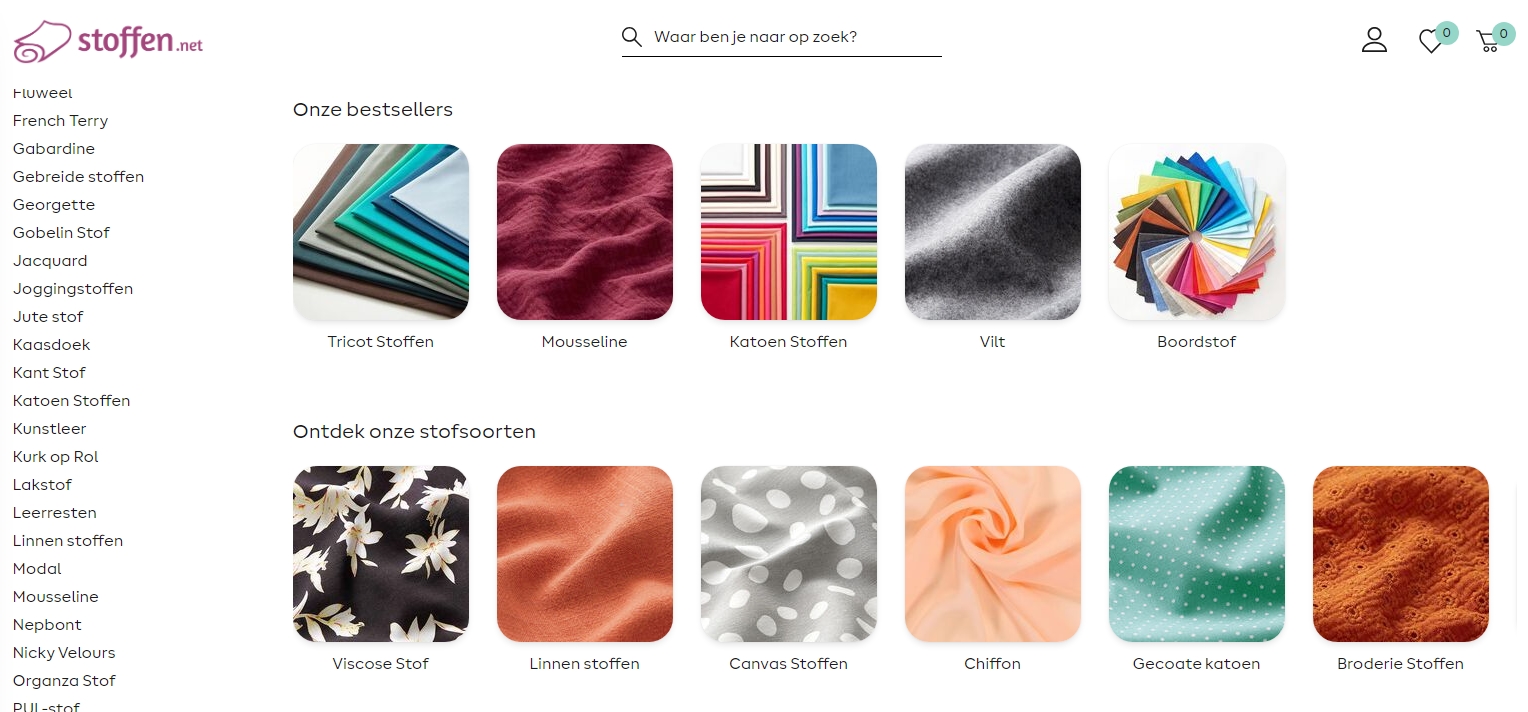Screen dimensions: 1528x712
Task: Open Nicky Velours sidebar category
Action: (64, 653)
